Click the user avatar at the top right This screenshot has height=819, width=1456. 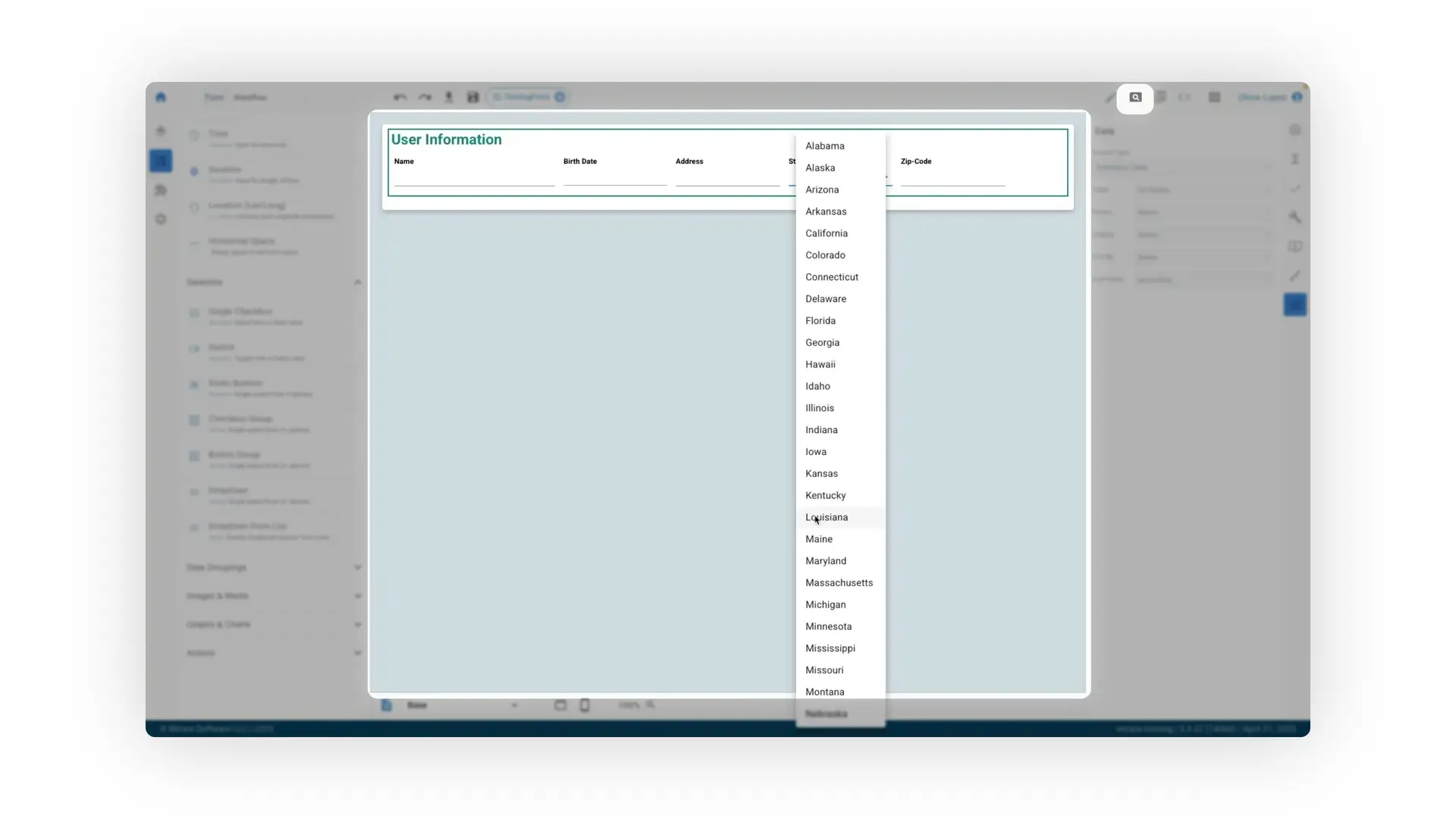pos(1298,97)
